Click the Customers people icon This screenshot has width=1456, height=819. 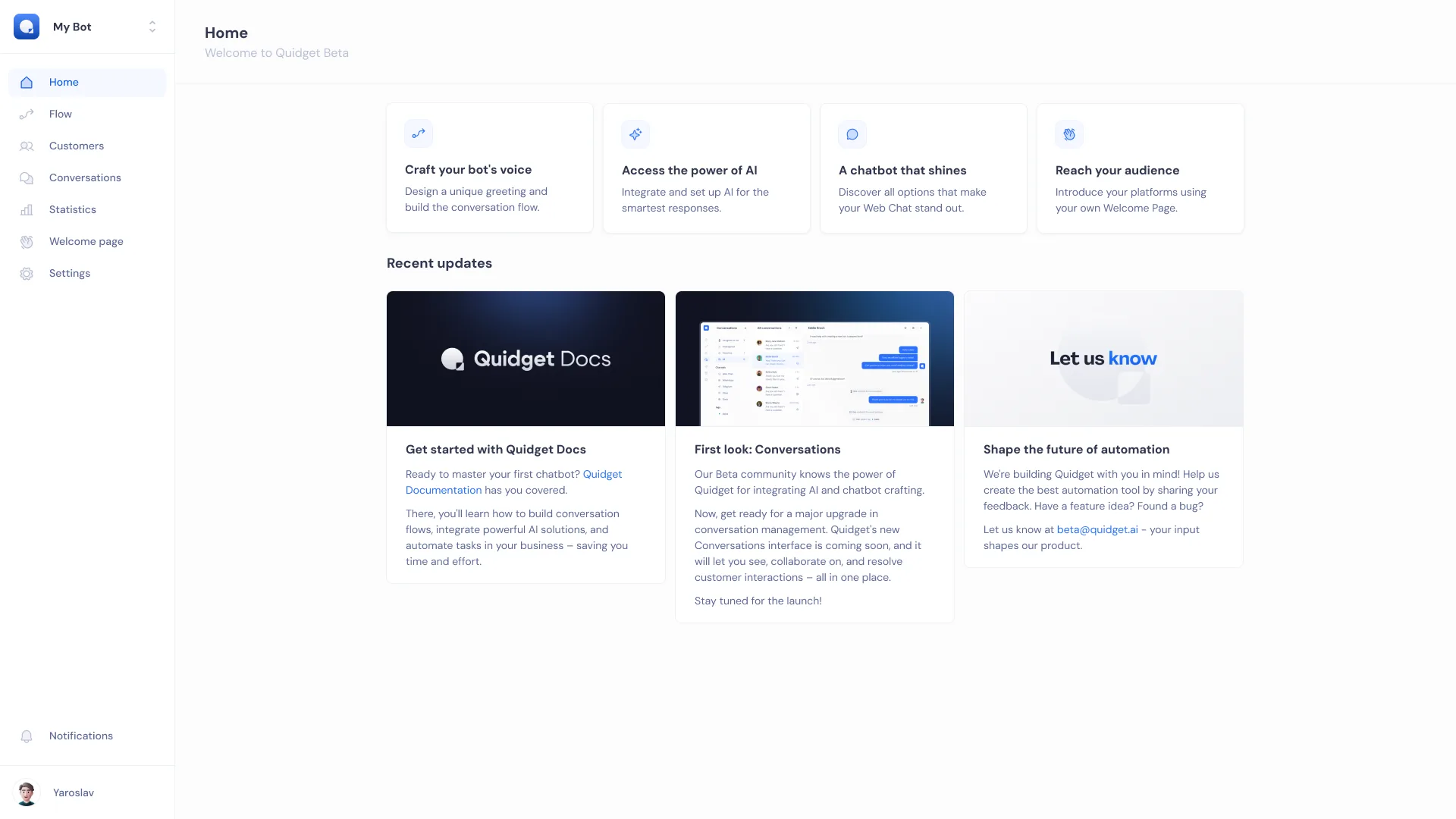point(27,146)
